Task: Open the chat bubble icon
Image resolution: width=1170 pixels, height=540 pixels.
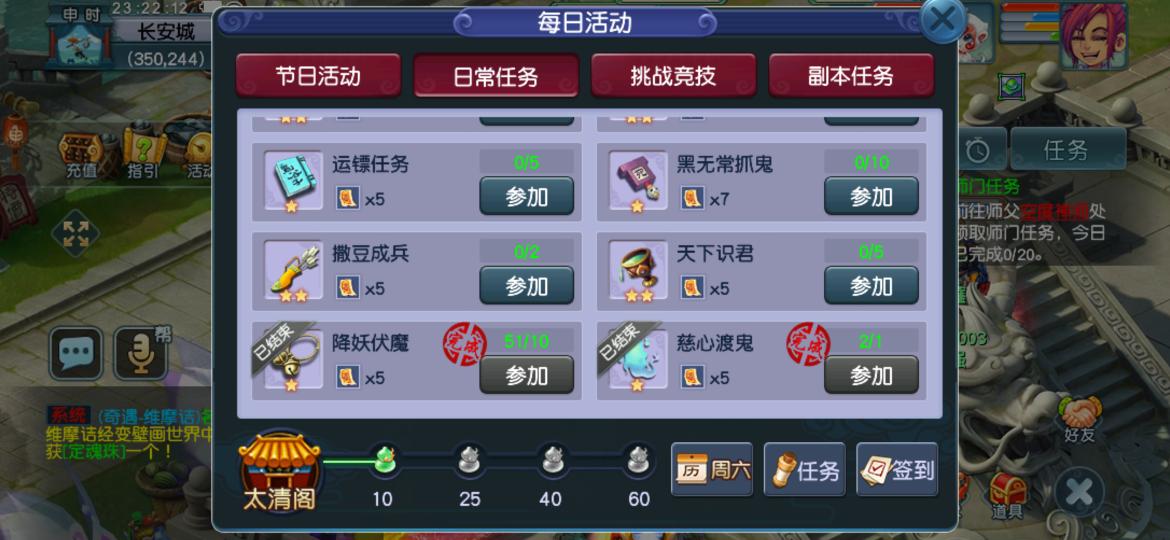Action: pos(76,353)
